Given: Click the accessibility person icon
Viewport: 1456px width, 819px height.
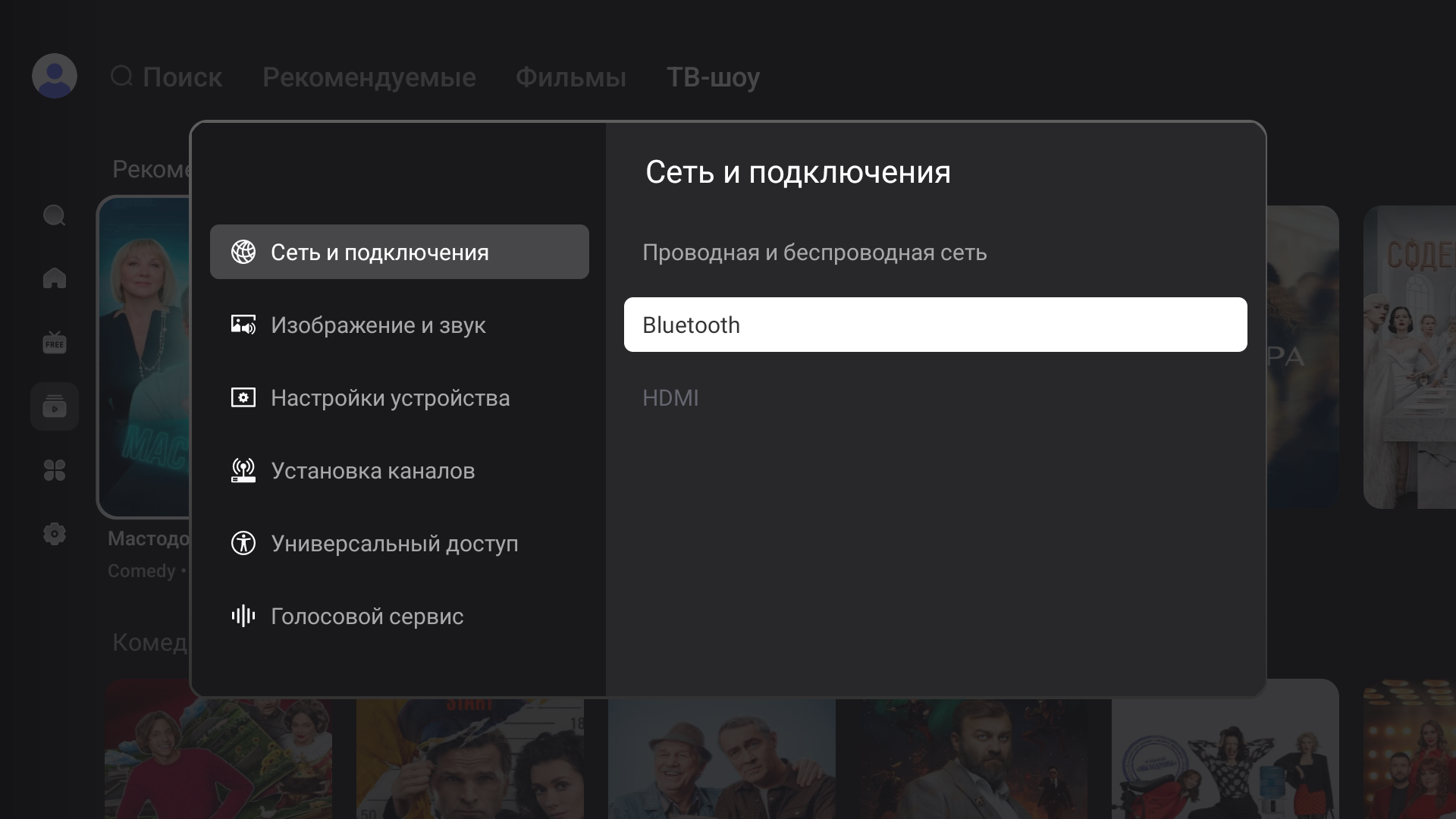Looking at the screenshot, I should pos(243,543).
